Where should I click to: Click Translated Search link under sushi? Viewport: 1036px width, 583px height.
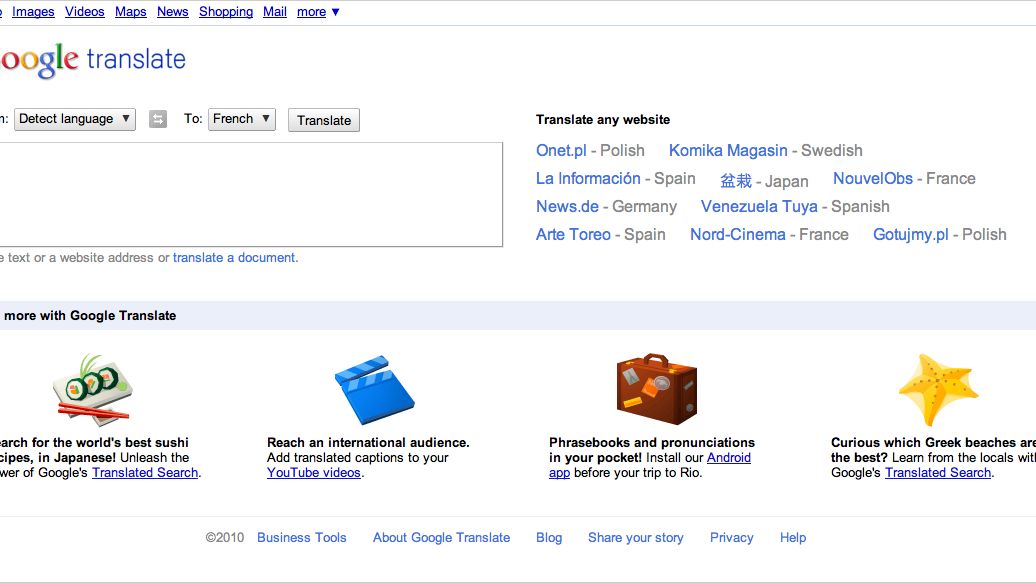click(x=145, y=473)
